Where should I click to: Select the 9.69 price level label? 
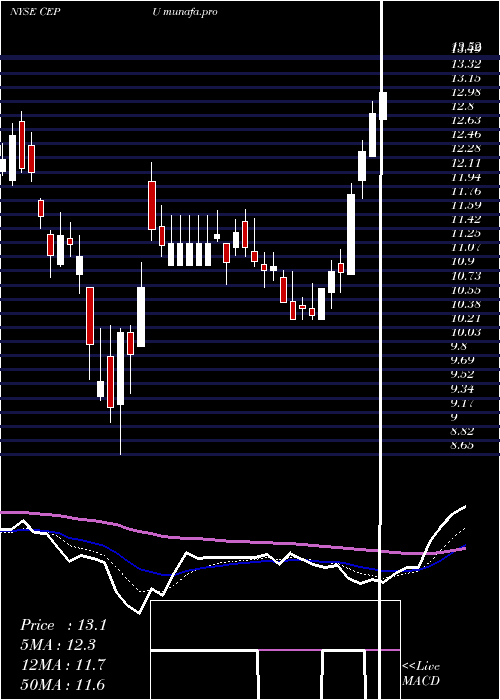tap(463, 360)
